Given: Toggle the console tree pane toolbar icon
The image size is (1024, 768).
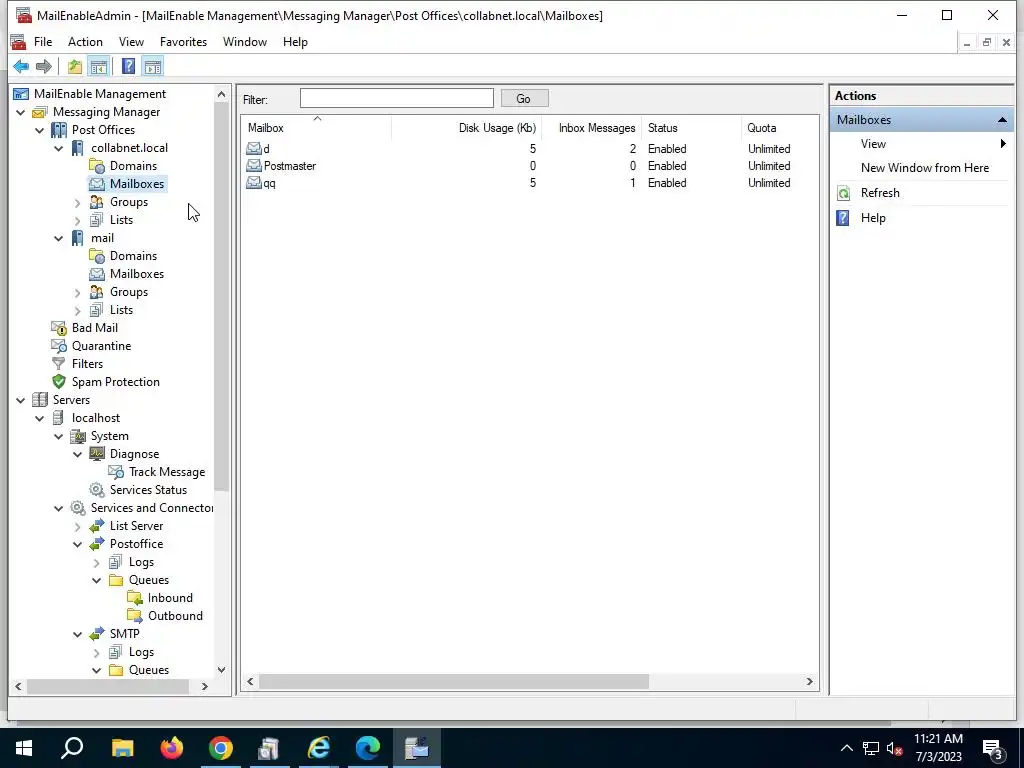Looking at the screenshot, I should [x=99, y=66].
